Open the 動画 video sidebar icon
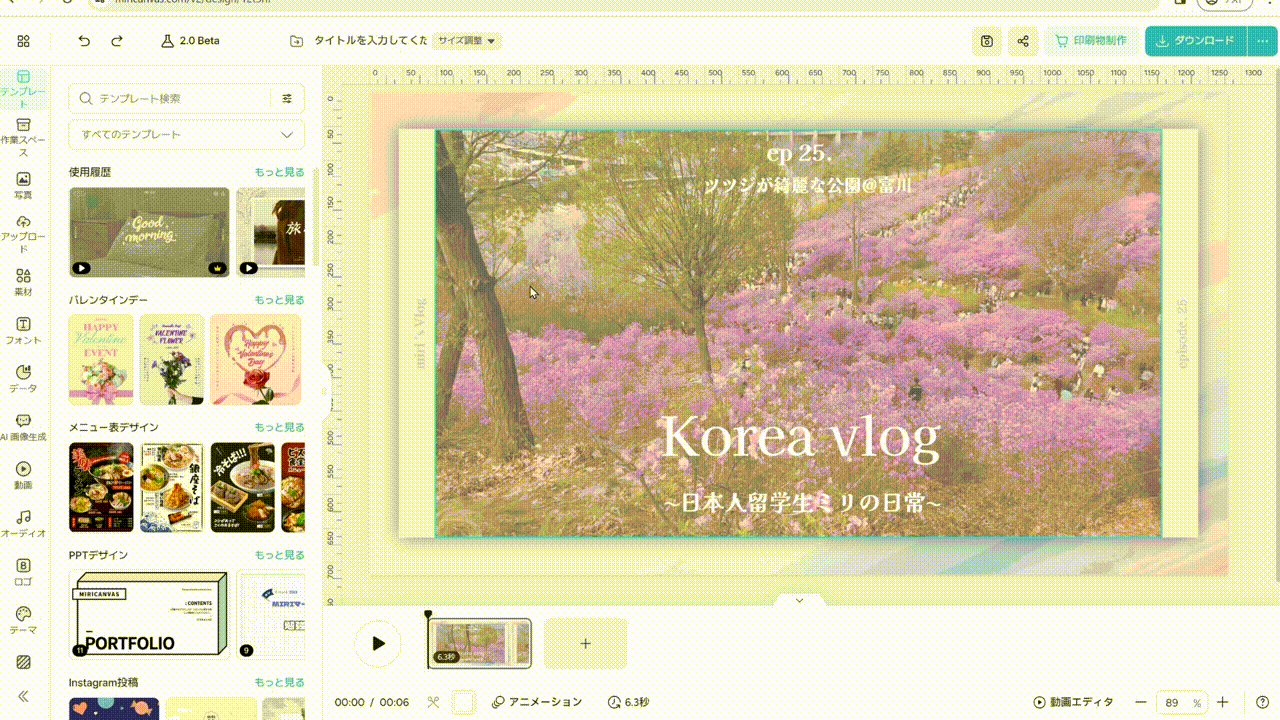1280x720 pixels. 23,476
